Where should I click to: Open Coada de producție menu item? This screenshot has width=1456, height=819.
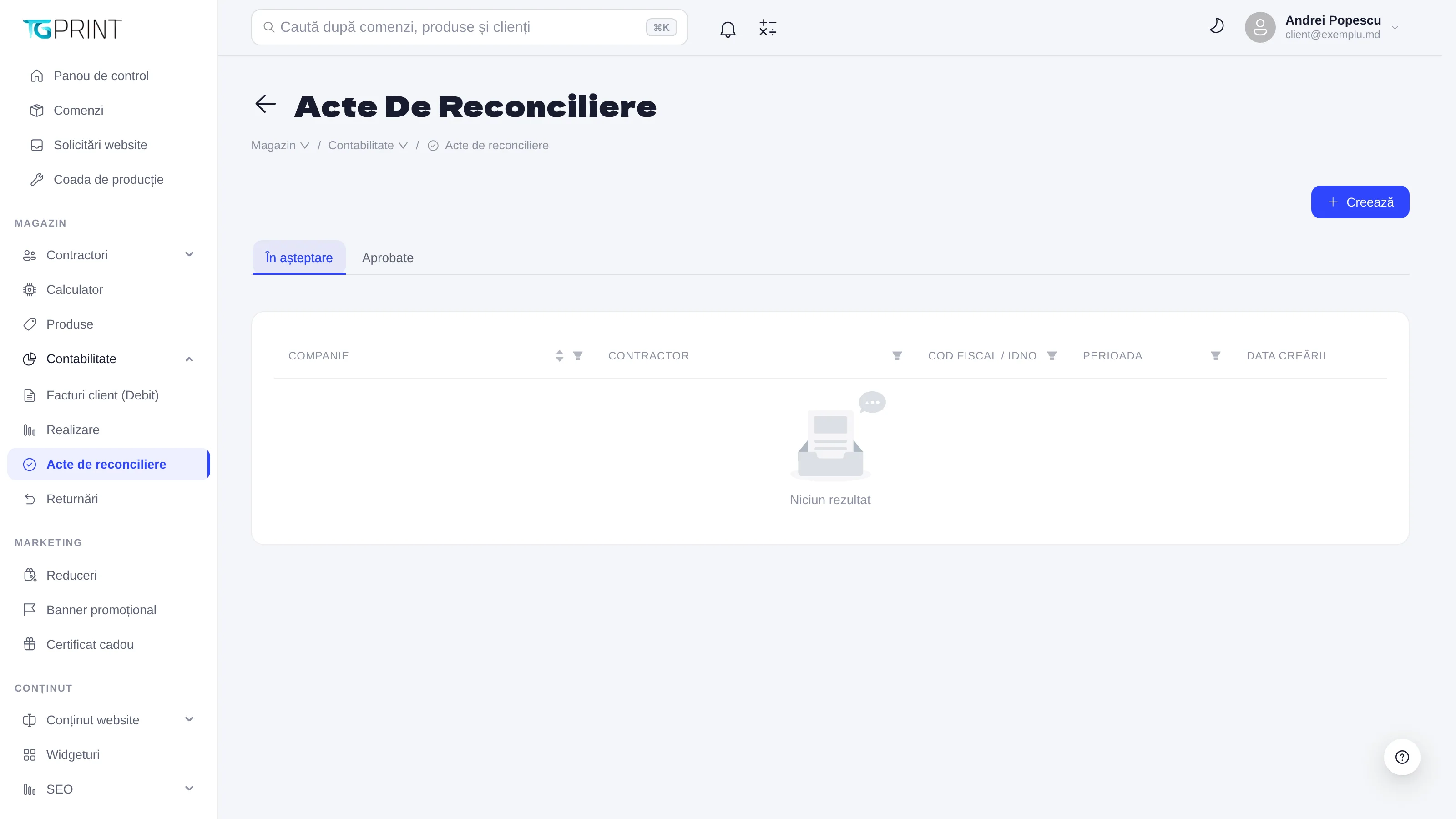click(x=109, y=180)
